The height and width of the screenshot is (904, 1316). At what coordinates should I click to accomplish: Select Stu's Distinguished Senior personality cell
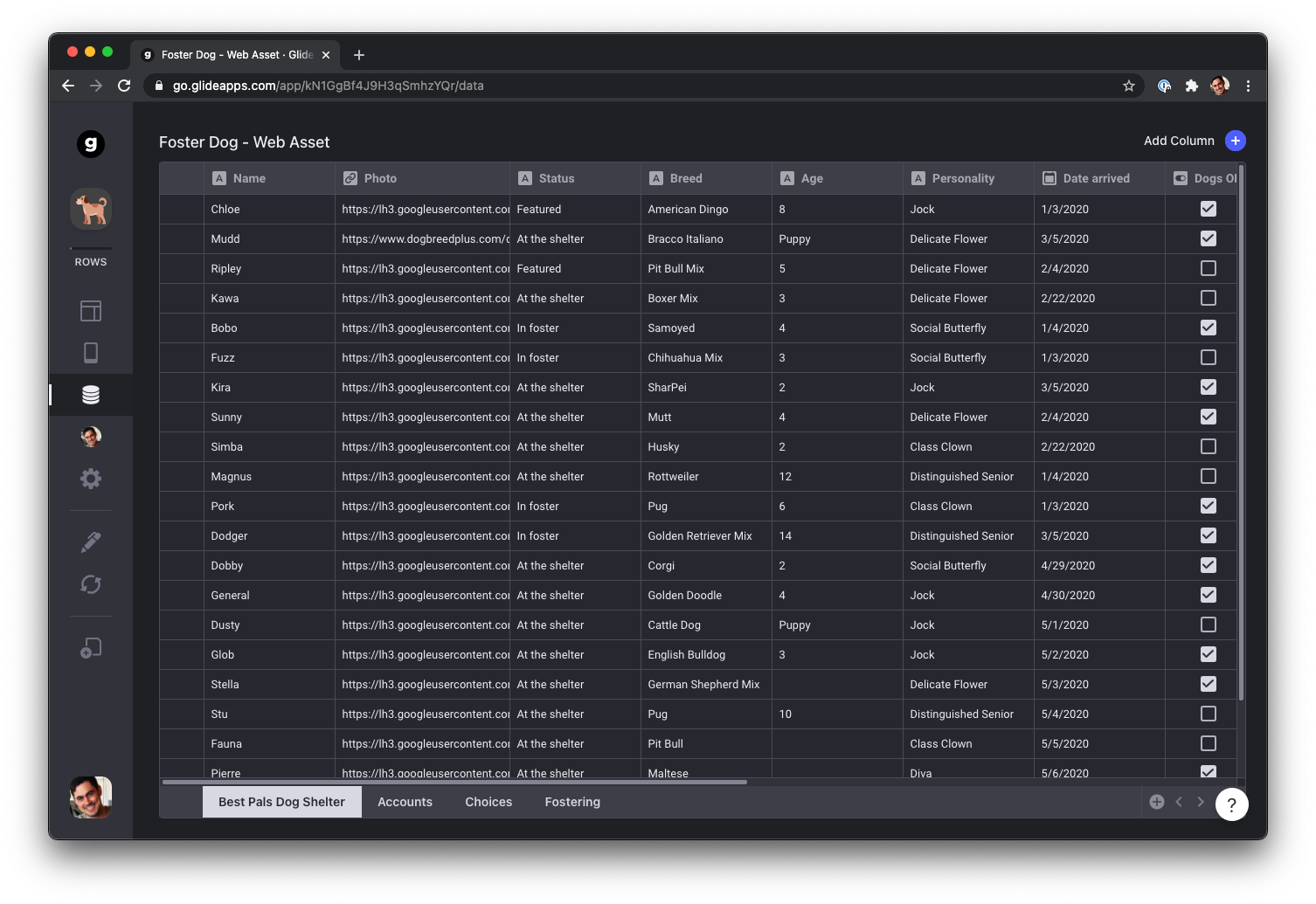click(x=968, y=714)
